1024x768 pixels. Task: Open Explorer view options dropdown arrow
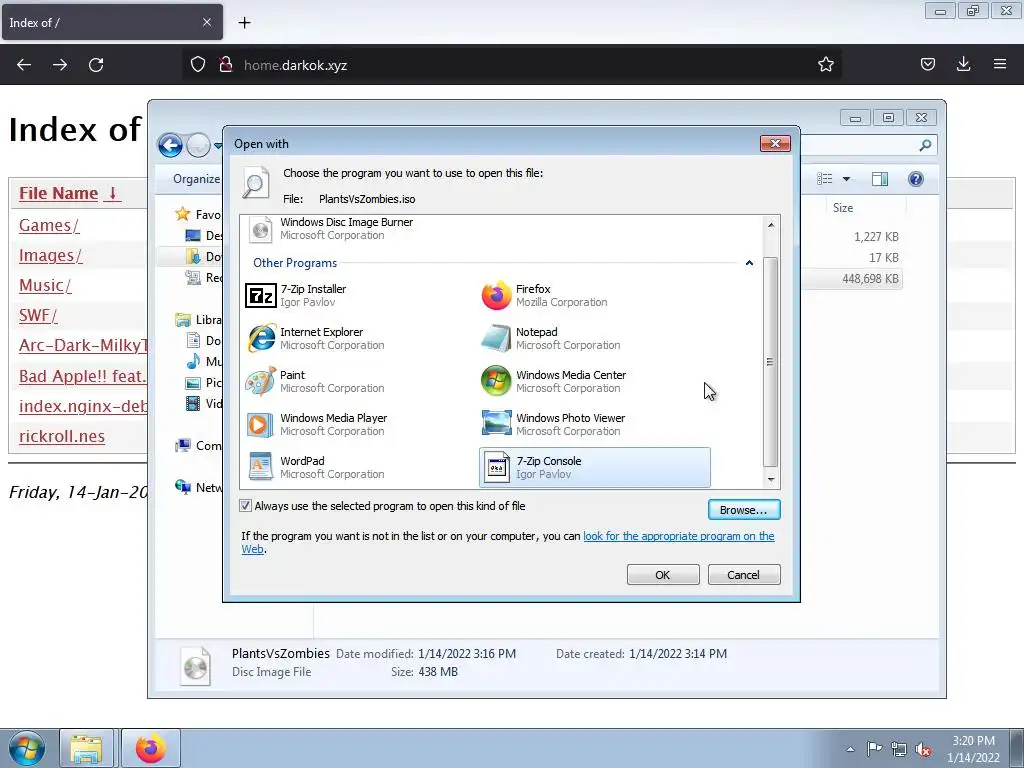(846, 179)
